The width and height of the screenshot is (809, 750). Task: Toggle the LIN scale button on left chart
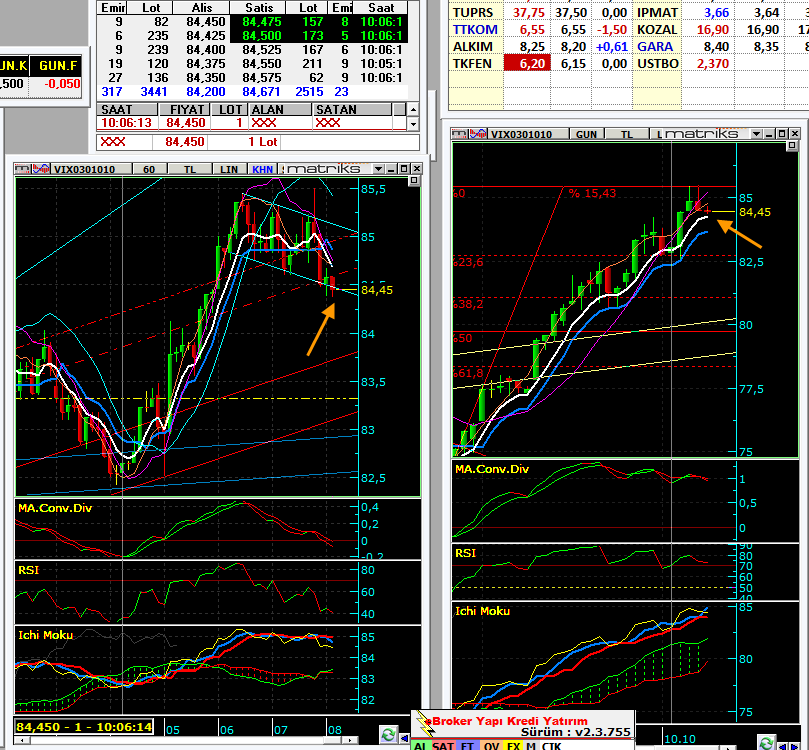[229, 169]
